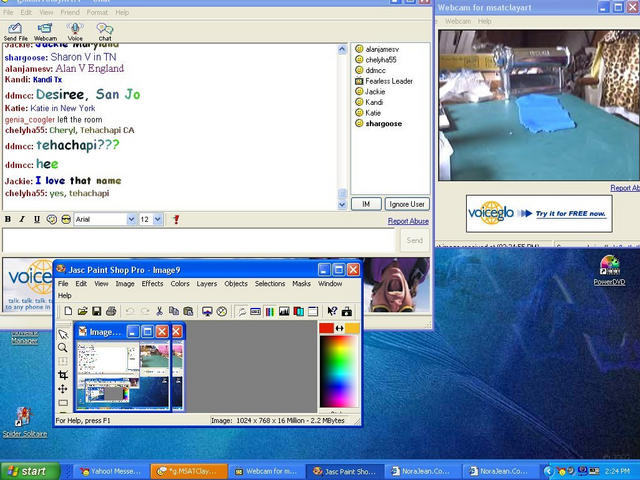Viewport: 640px width, 480px height.
Task: Select Kandi in the user list
Action: coord(374,102)
